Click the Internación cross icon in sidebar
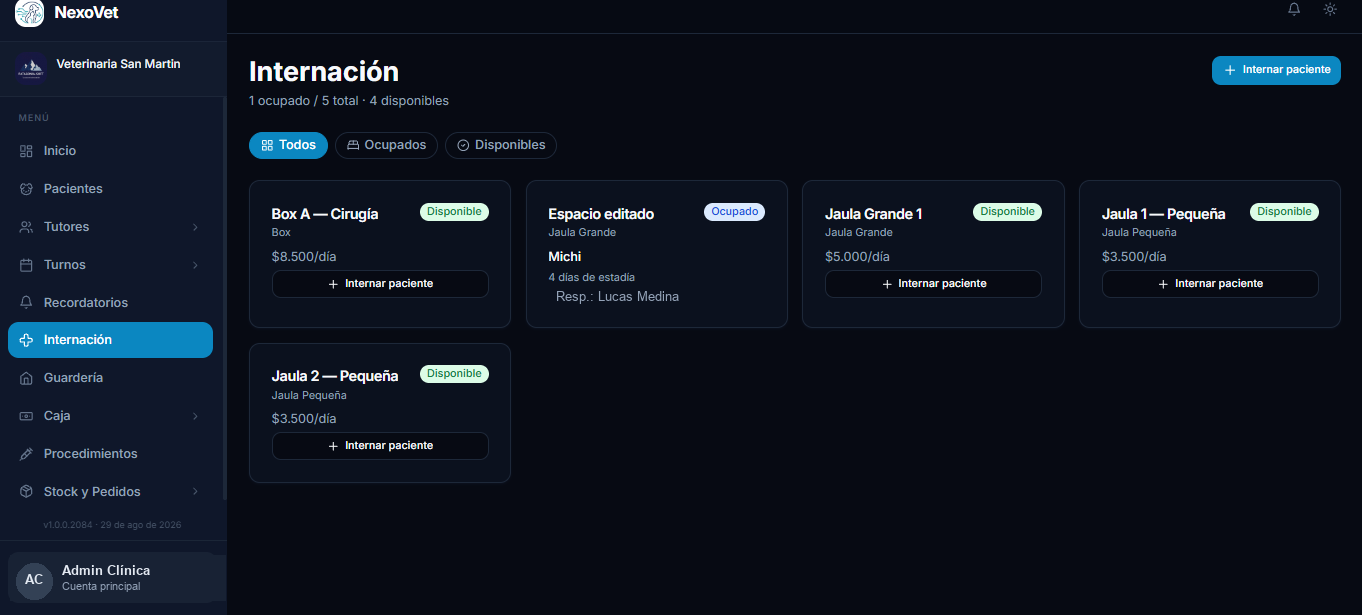 (x=27, y=340)
